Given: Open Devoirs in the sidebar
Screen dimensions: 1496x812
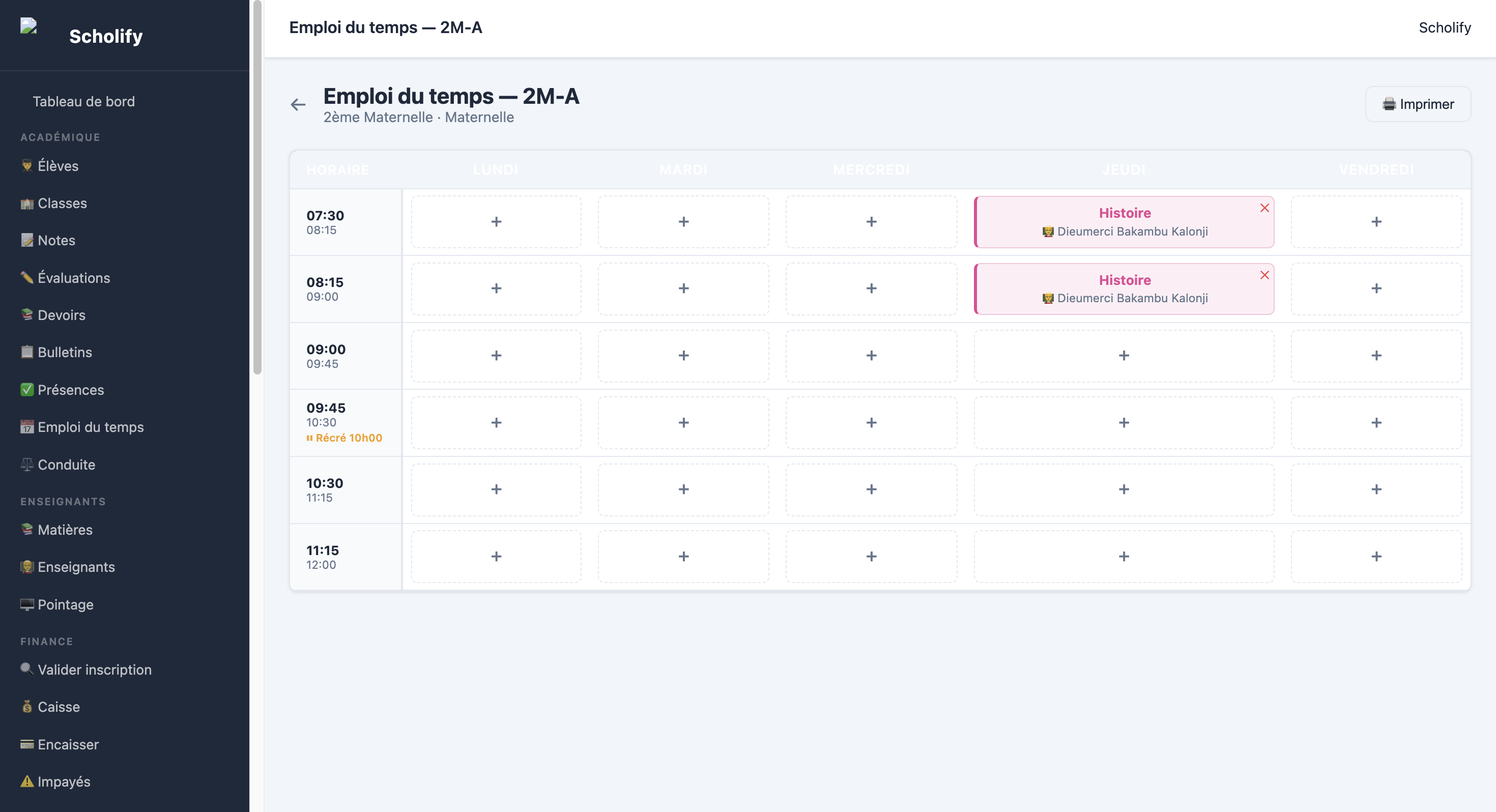Looking at the screenshot, I should [53, 315].
